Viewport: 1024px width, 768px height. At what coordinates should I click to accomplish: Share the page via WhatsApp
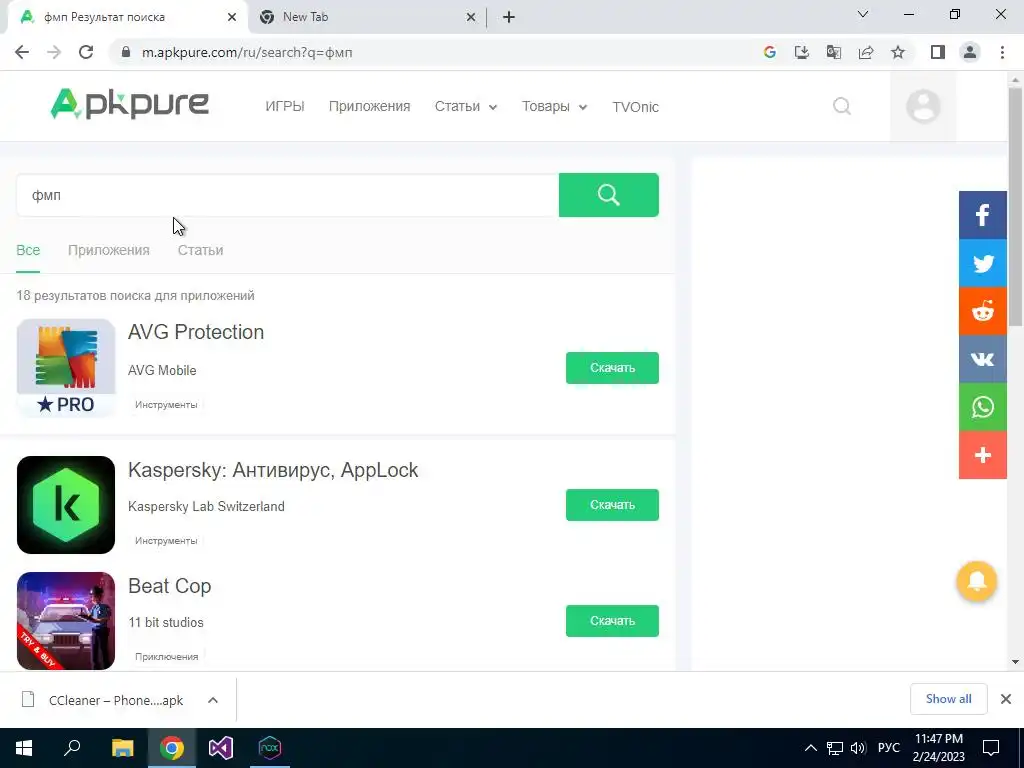(983, 407)
